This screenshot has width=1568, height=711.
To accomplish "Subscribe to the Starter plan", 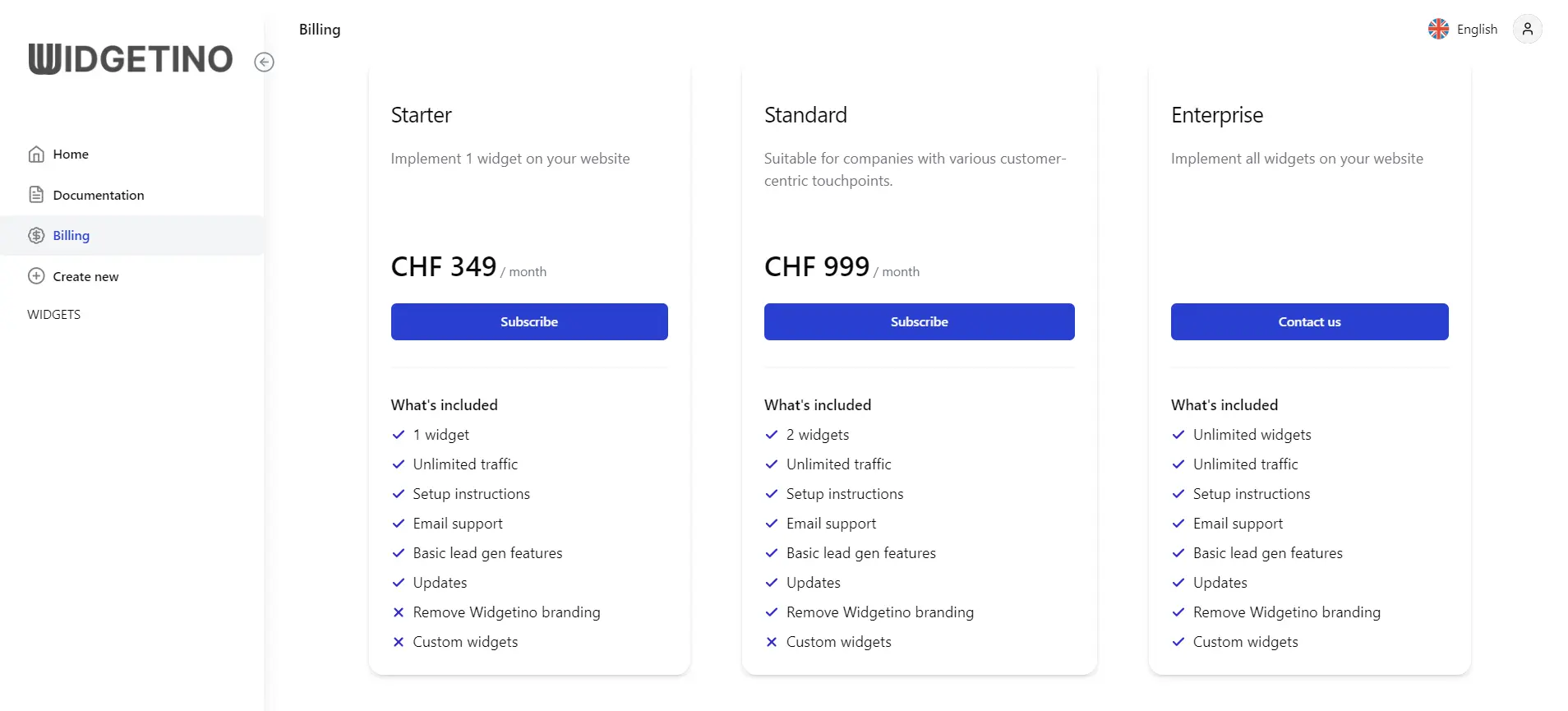I will pos(528,321).
